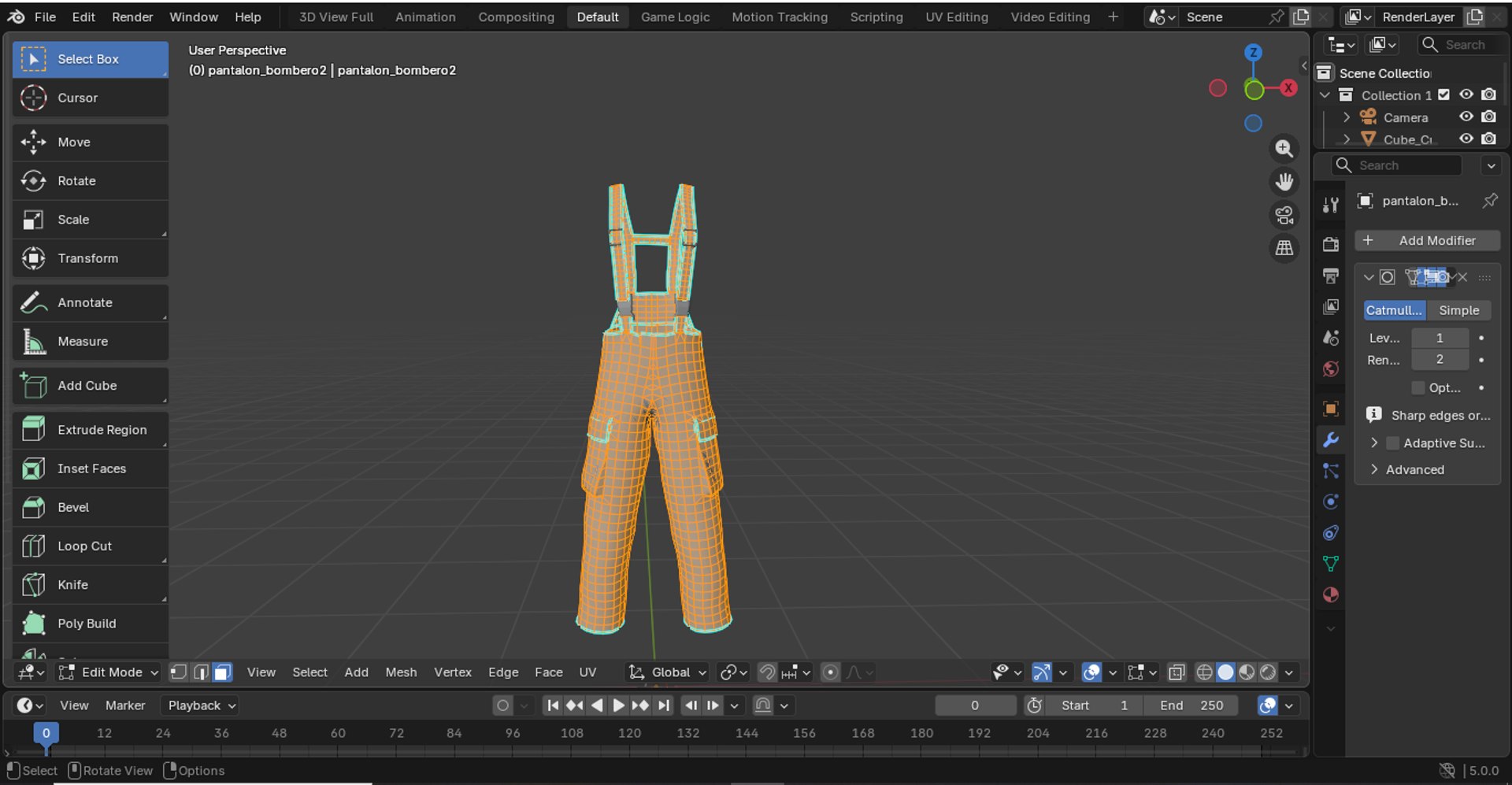Open Global transform orientation dropdown
The image size is (1512, 785).
click(668, 672)
